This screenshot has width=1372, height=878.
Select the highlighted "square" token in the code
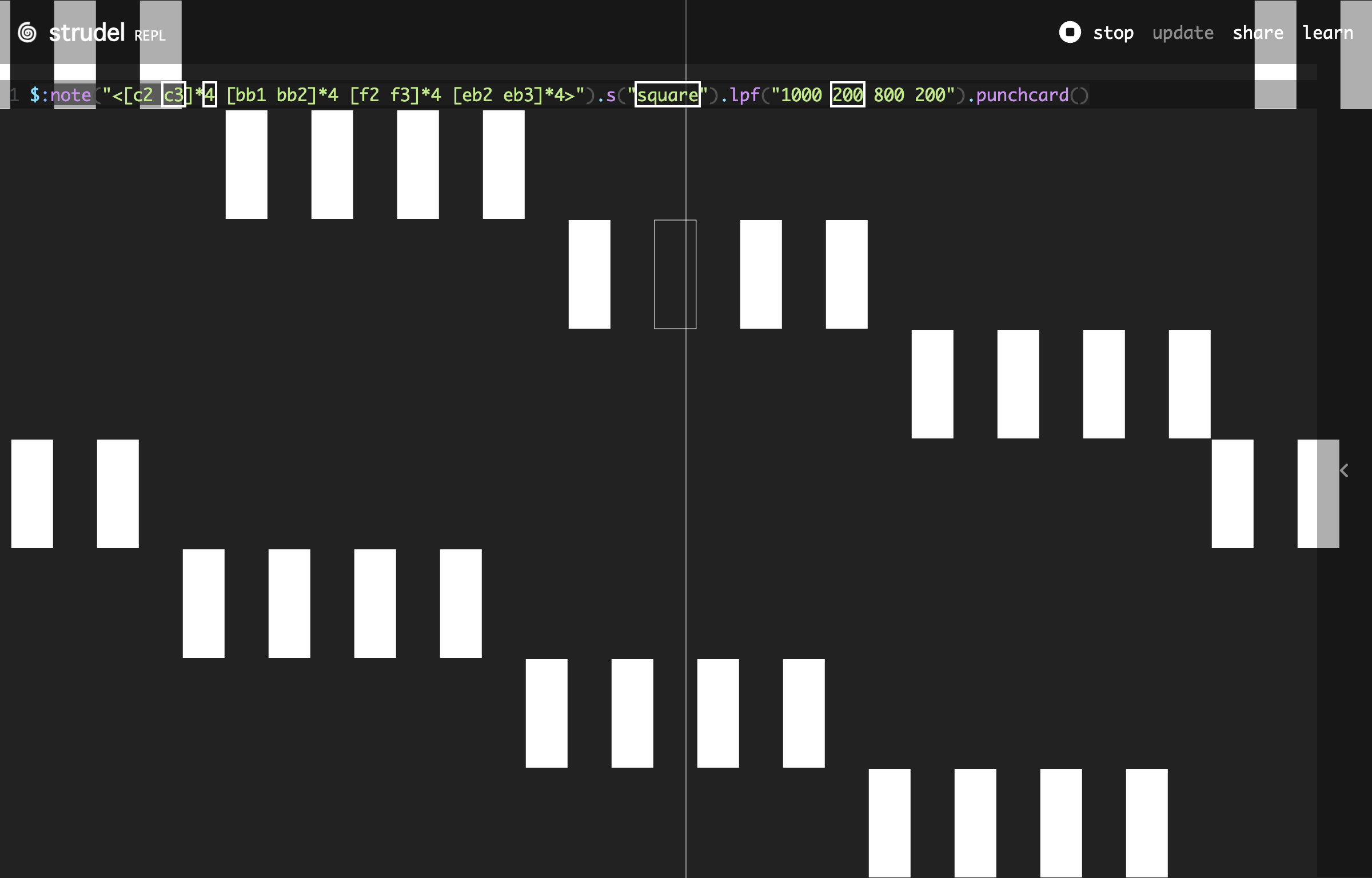coord(667,95)
